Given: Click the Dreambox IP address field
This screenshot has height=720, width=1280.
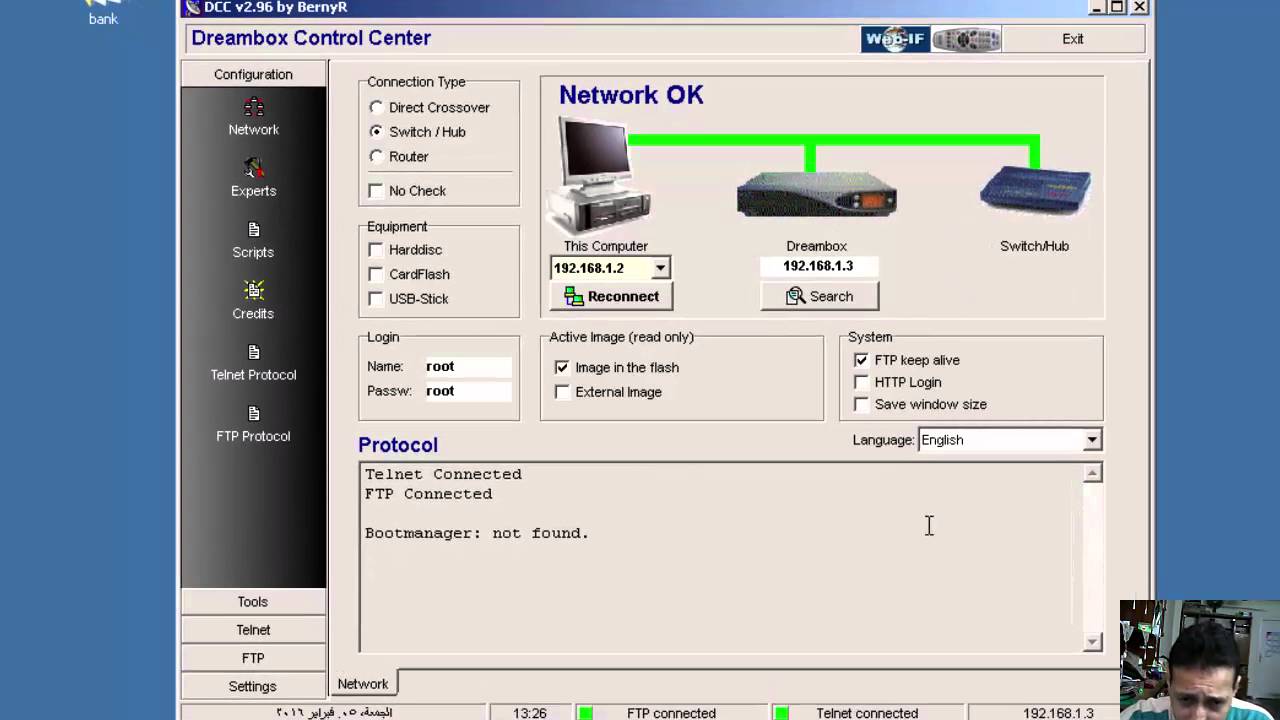Looking at the screenshot, I should click(818, 266).
